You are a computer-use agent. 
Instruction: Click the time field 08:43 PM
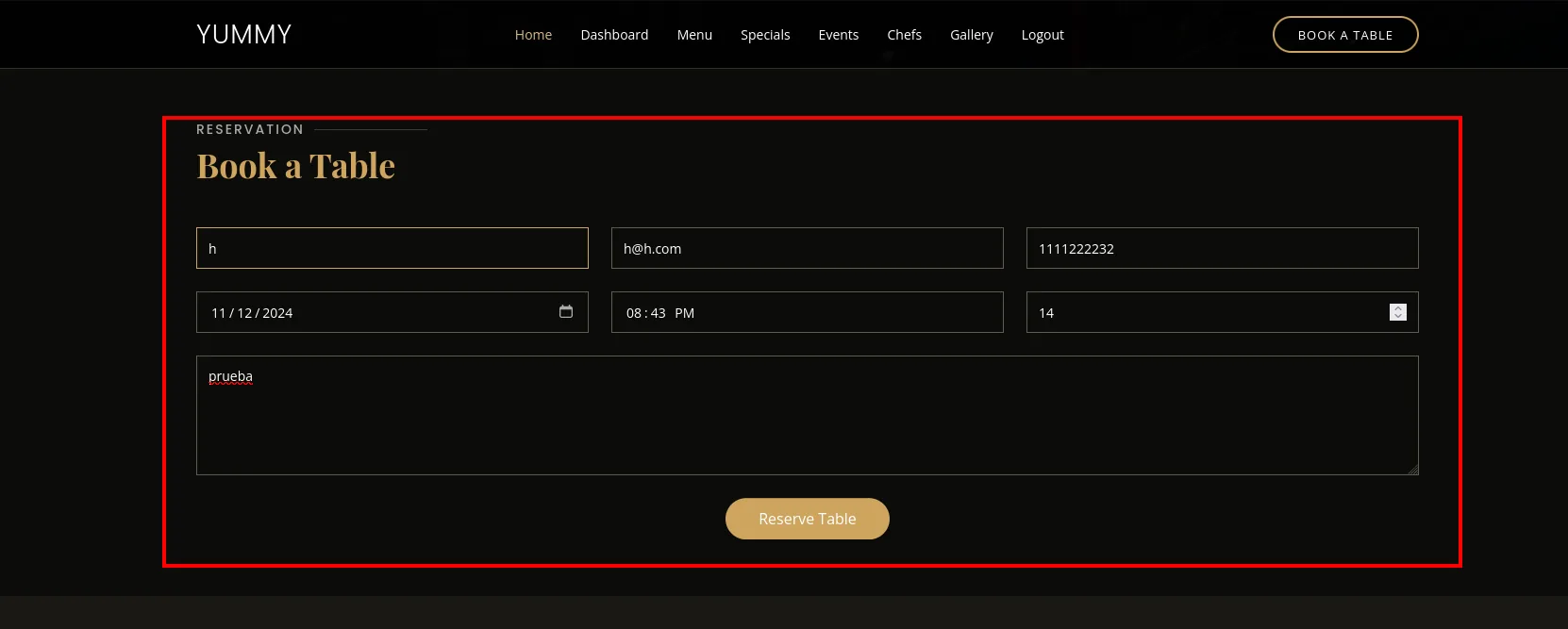pos(808,312)
